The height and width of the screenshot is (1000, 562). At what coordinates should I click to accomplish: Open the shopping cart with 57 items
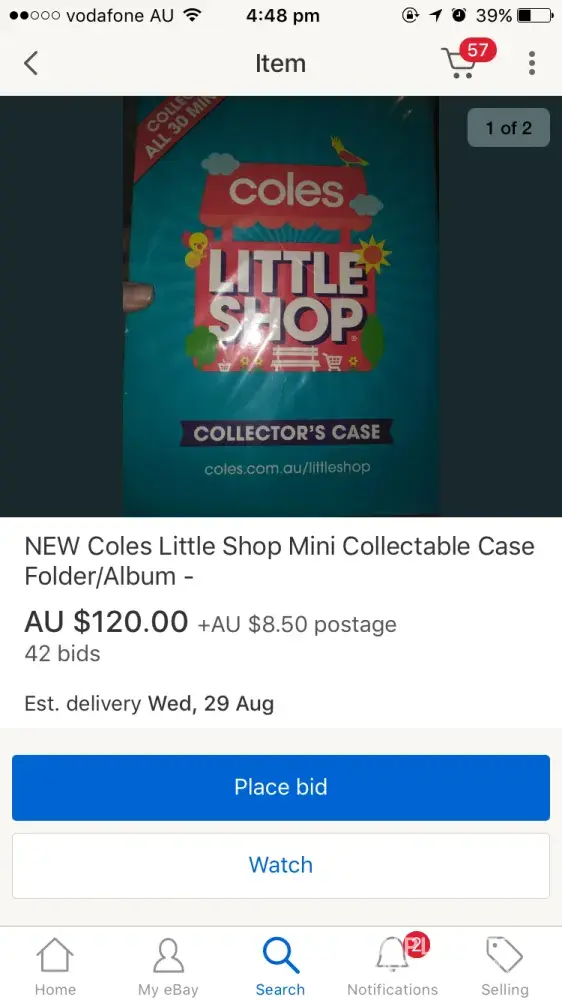[468, 60]
